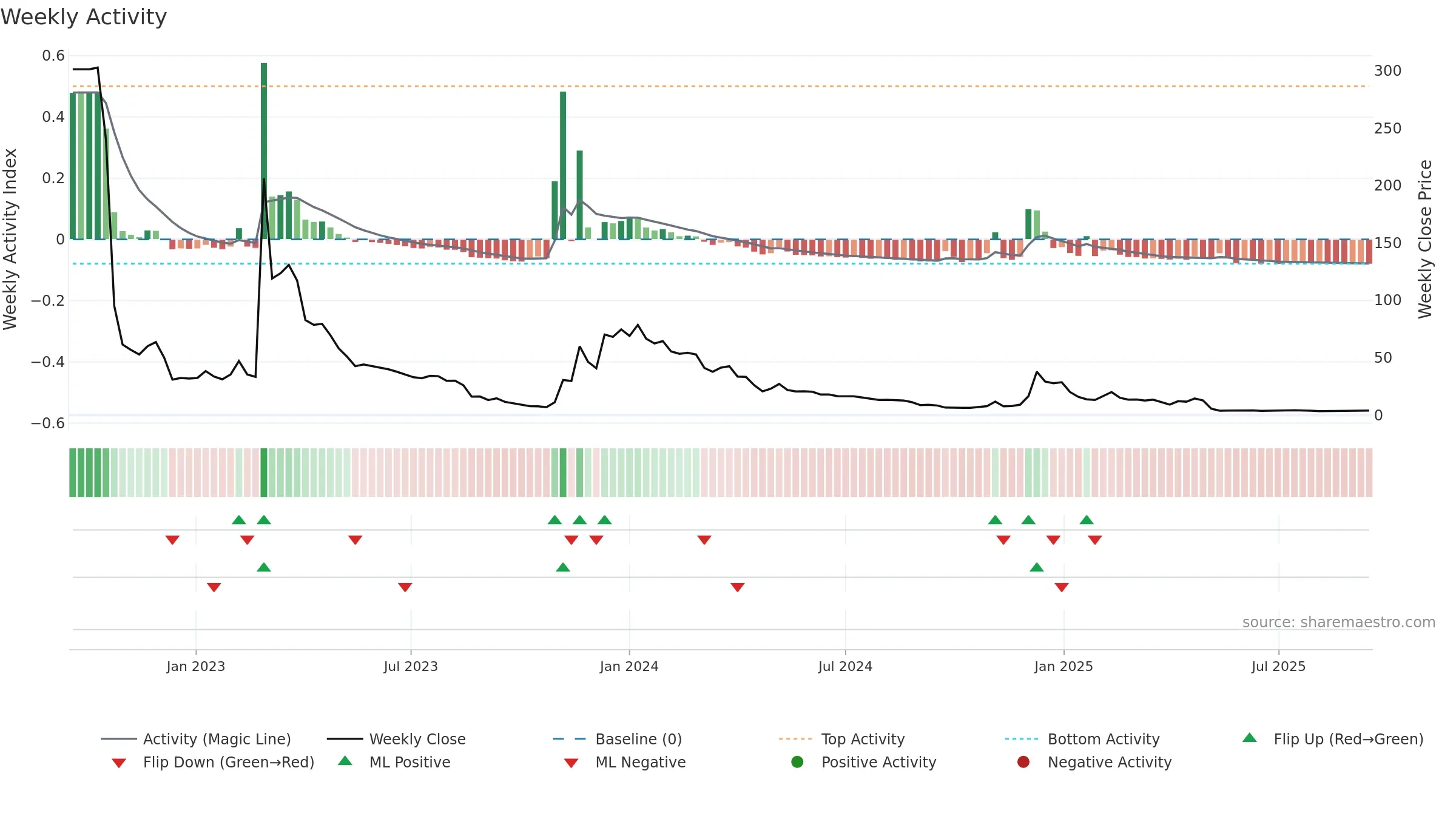Click the tall green bar spiking in late 2023
1456x819 pixels.
pos(563,166)
